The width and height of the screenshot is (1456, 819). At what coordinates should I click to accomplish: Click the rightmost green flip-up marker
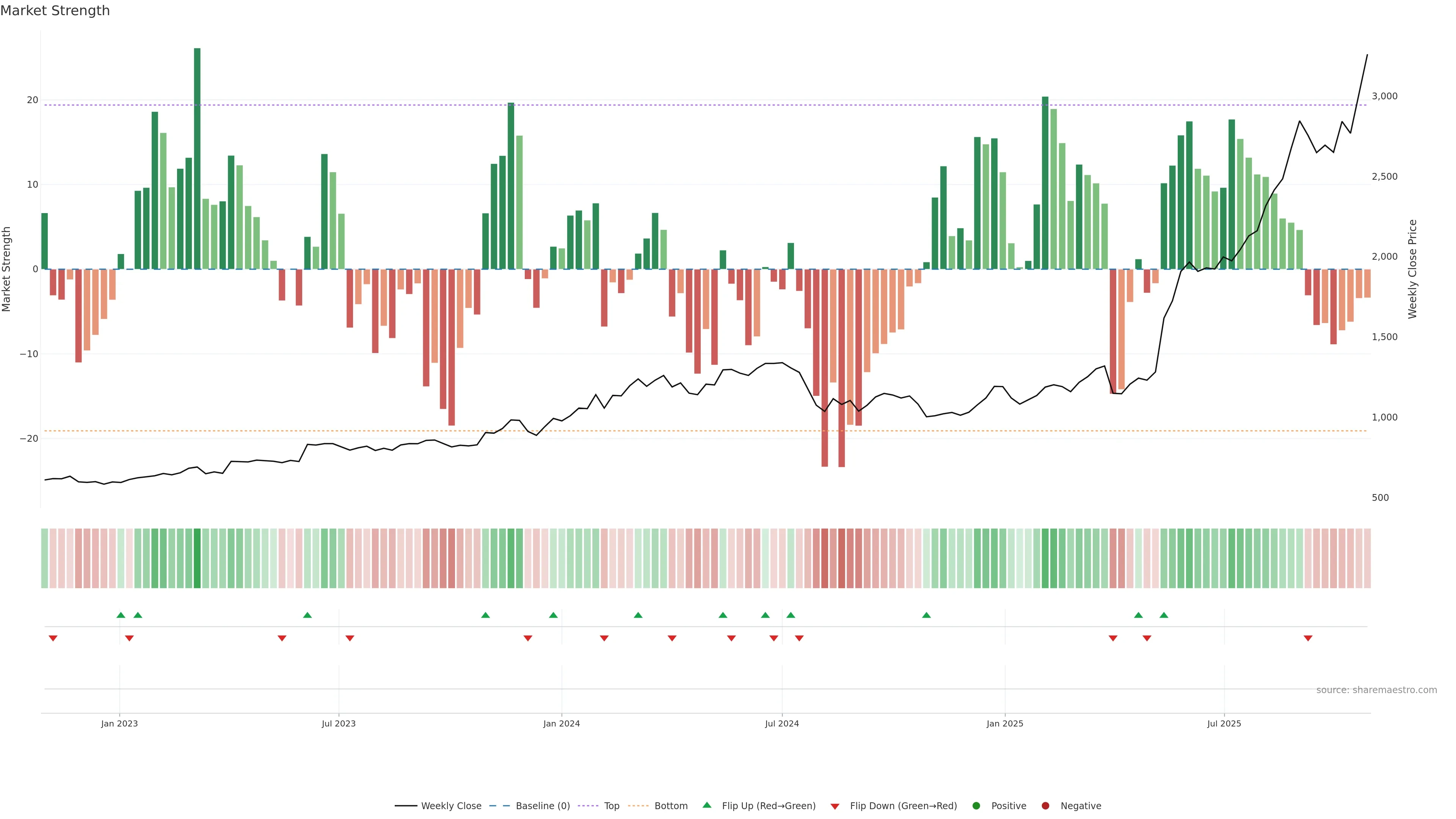click(x=1164, y=615)
